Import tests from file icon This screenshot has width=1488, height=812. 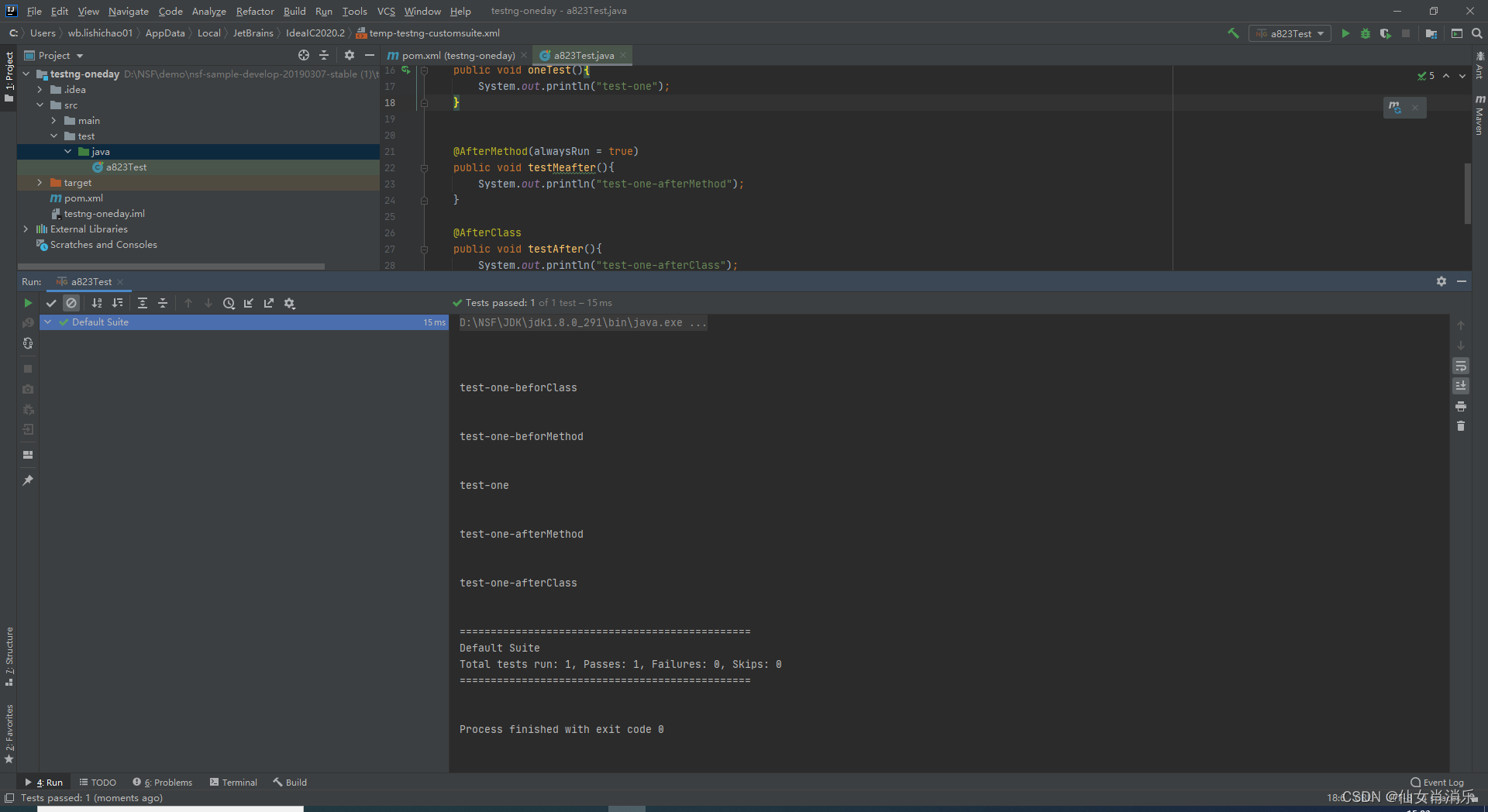(249, 303)
